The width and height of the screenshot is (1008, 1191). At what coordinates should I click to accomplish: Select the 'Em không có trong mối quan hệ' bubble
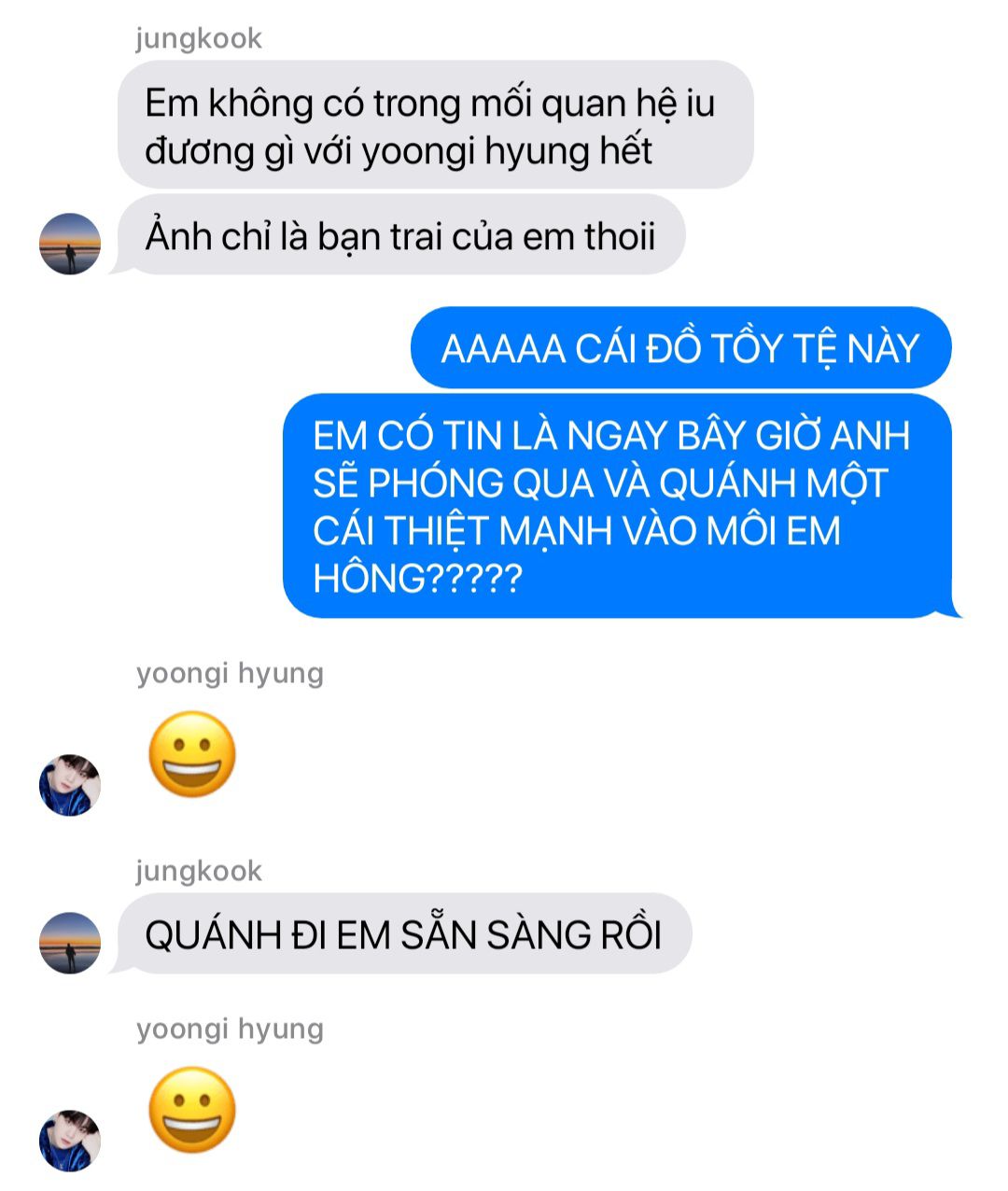(435, 126)
